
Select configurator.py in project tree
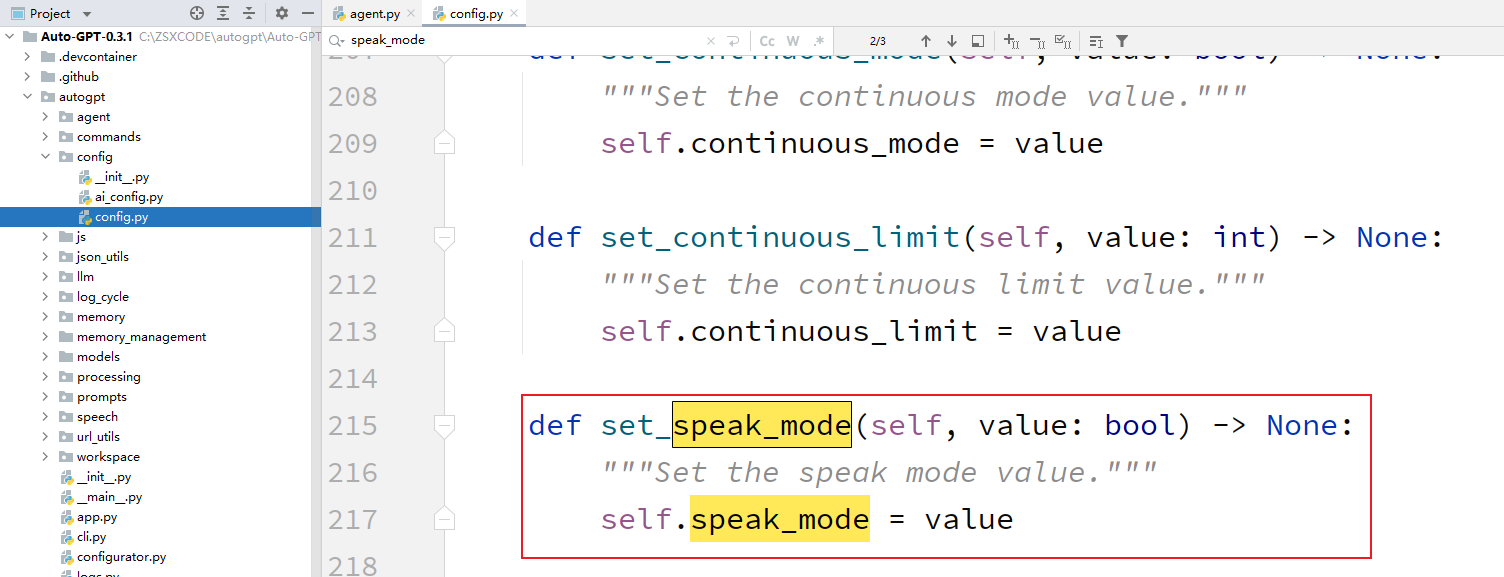121,557
